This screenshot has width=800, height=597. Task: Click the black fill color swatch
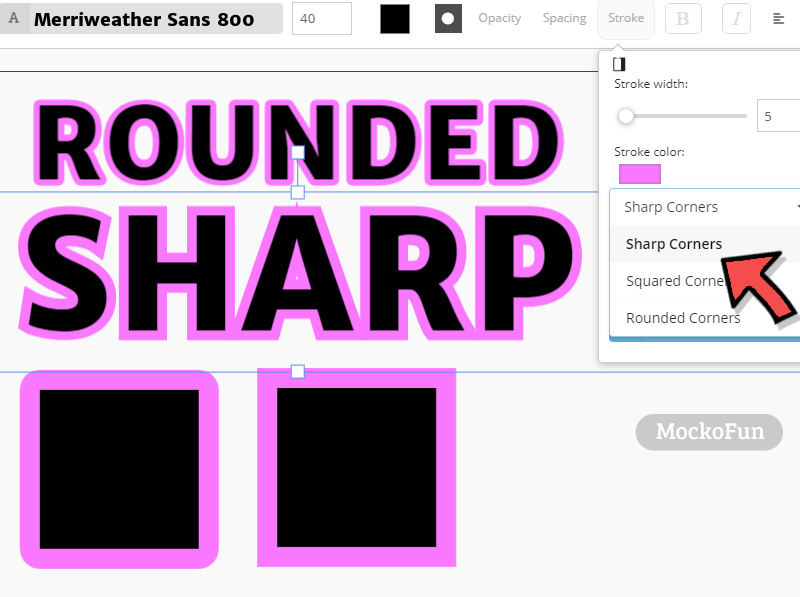click(x=393, y=18)
